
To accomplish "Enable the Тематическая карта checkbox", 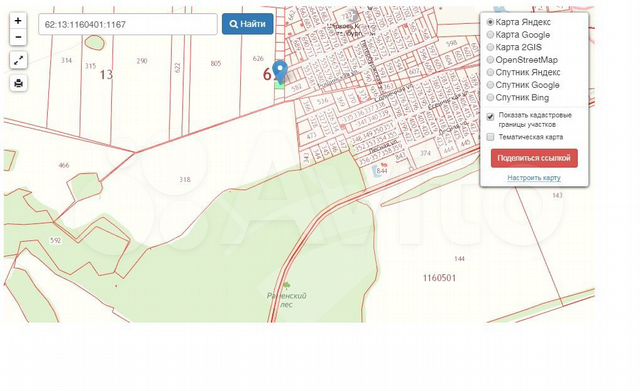I will pyautogui.click(x=490, y=137).
